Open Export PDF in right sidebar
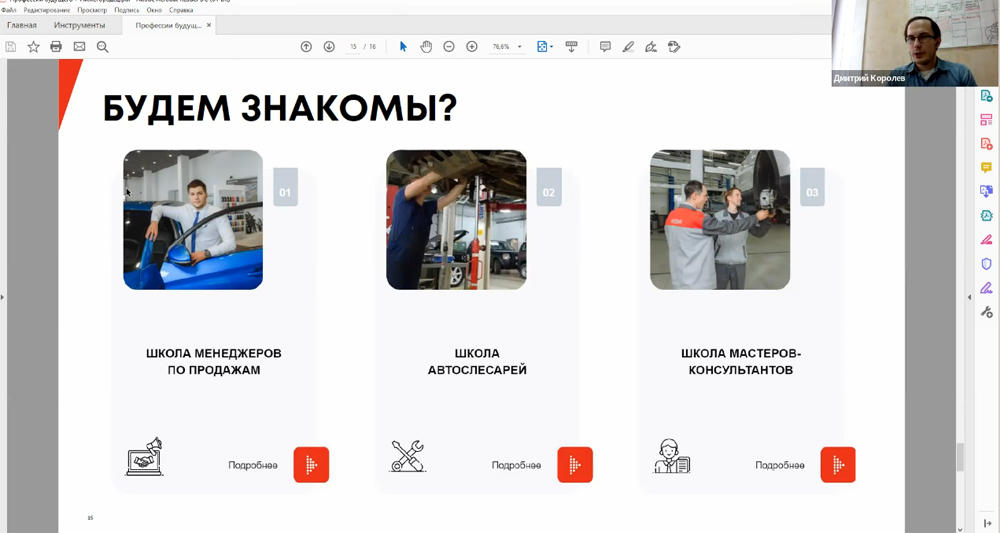1000x533 pixels. point(986,96)
